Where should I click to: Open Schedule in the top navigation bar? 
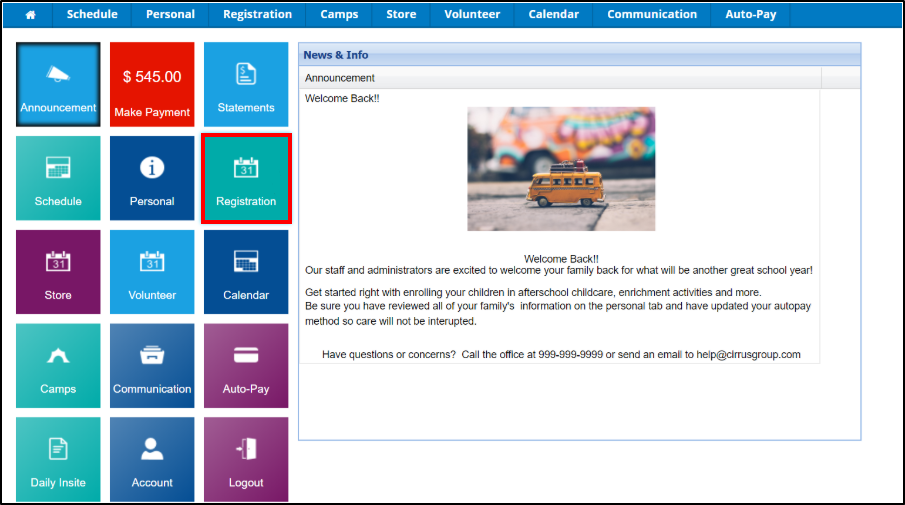[92, 14]
